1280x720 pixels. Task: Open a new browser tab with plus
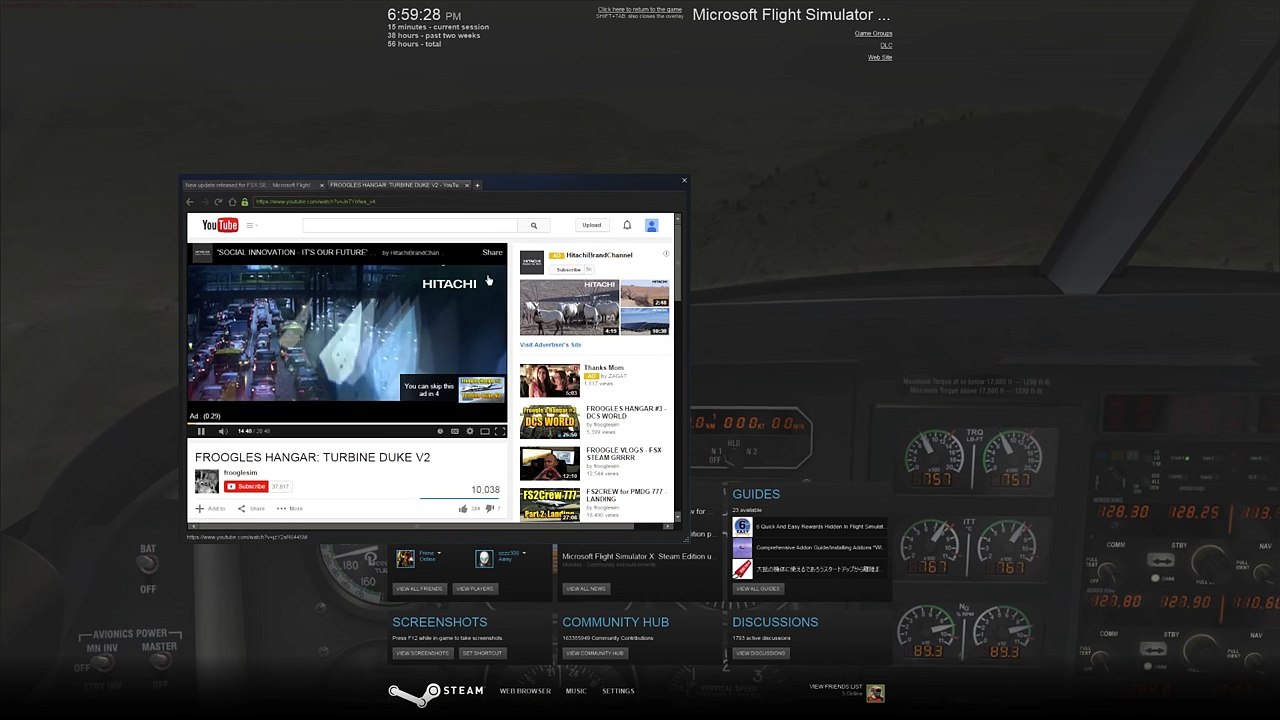click(477, 185)
